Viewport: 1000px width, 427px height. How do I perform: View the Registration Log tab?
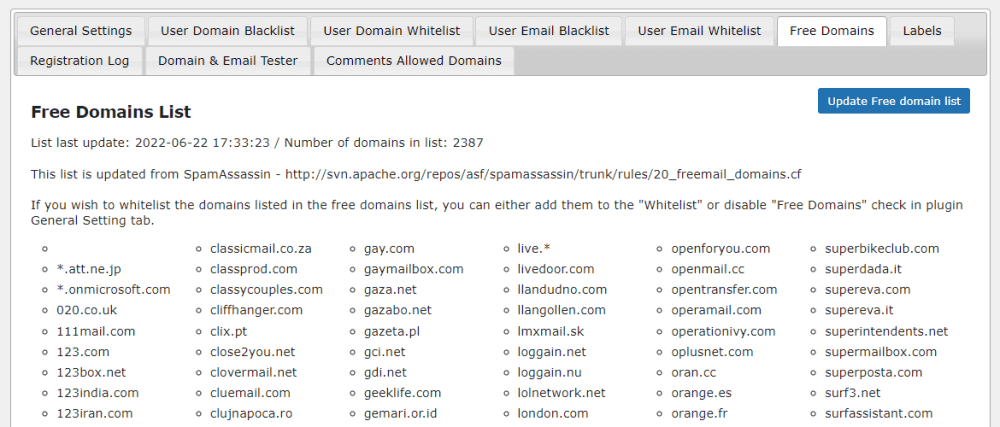click(x=80, y=61)
